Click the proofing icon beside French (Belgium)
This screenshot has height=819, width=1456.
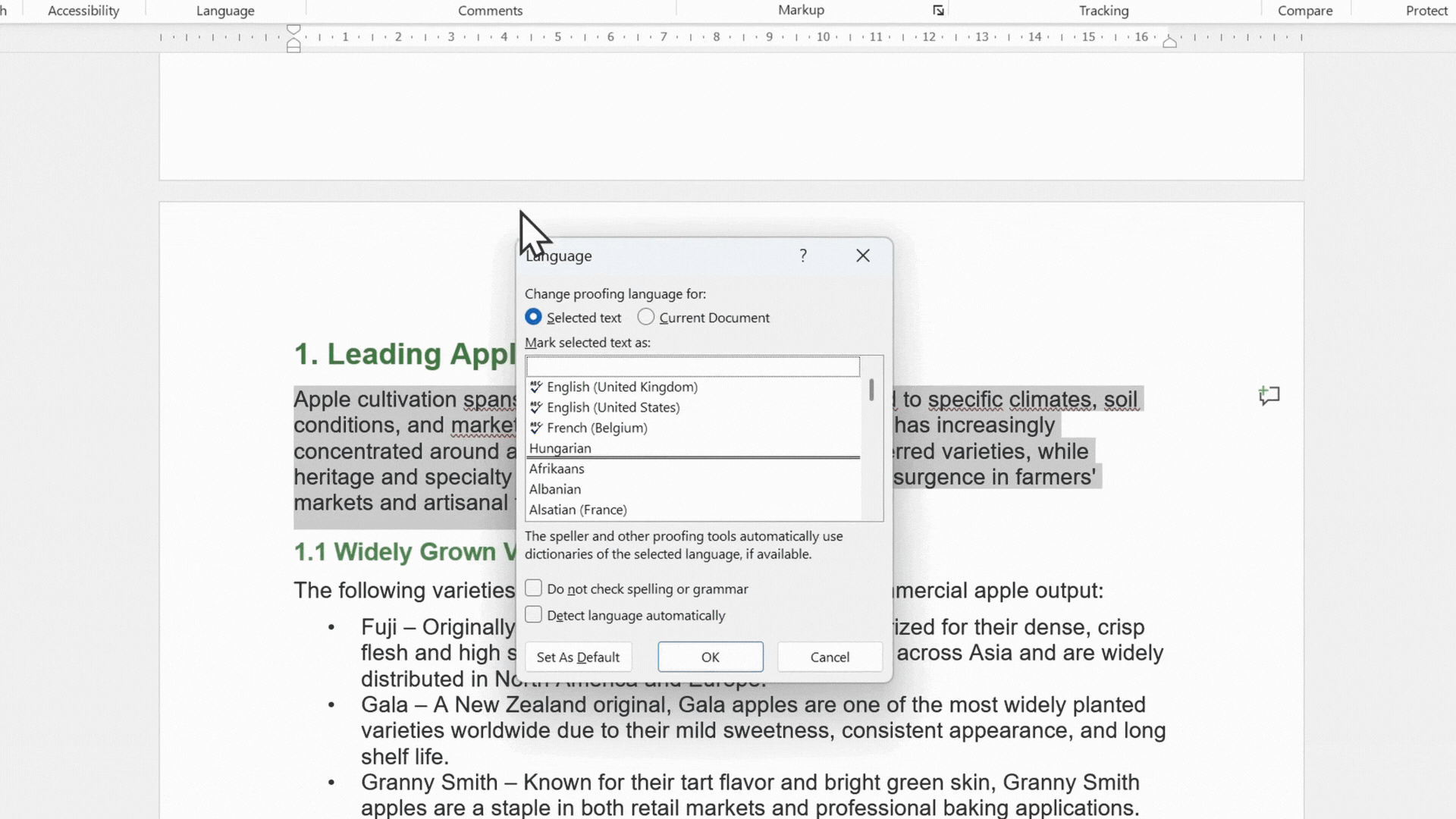536,428
